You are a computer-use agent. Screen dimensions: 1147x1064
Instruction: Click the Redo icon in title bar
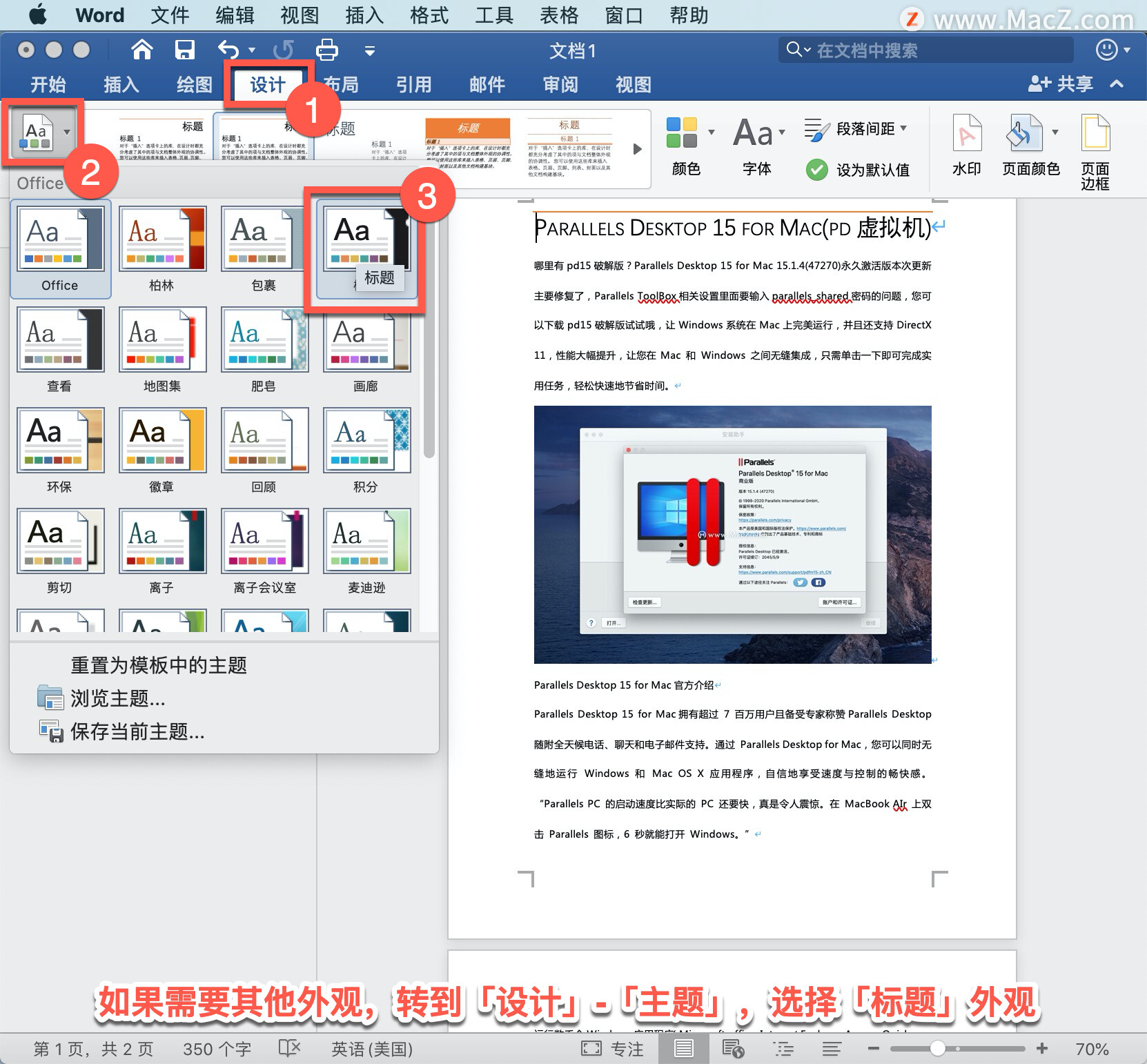(x=283, y=50)
